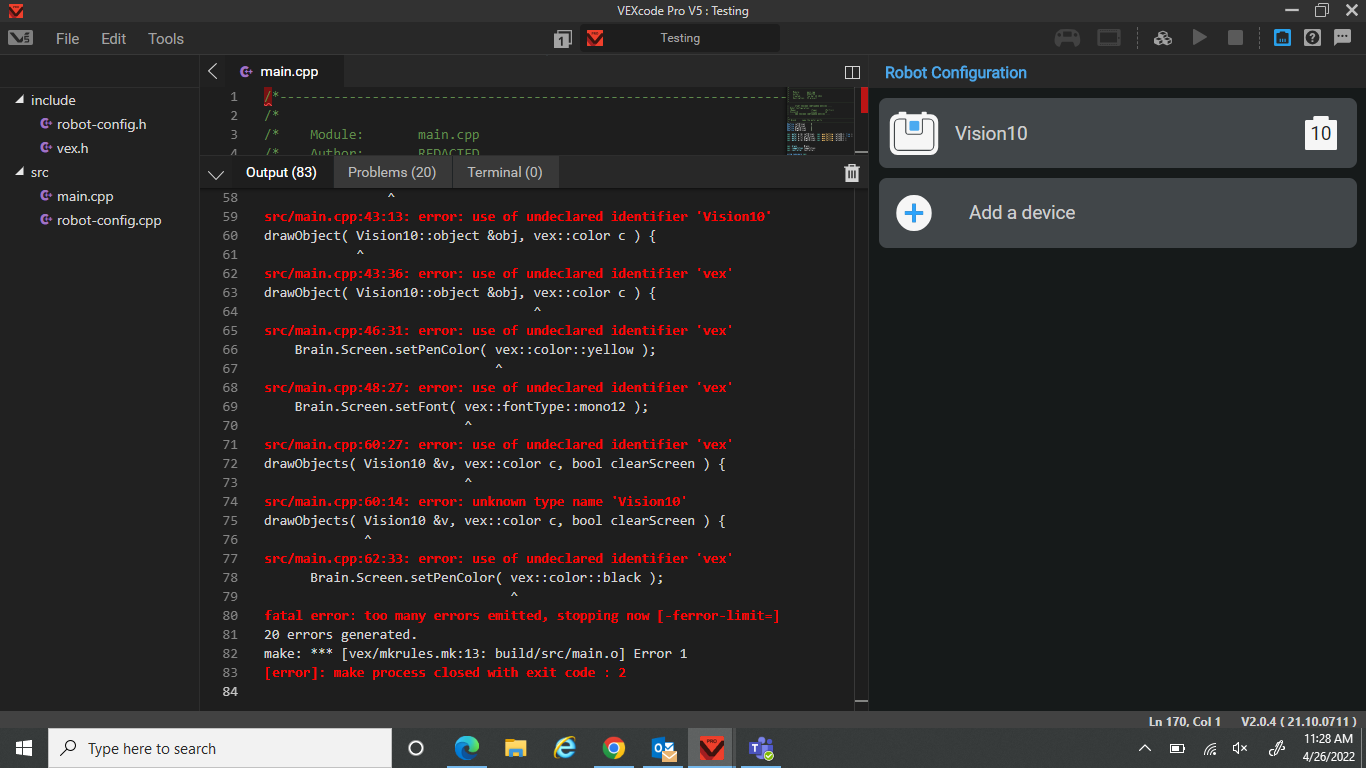Click the '20 errors generated.' line

tap(340, 635)
